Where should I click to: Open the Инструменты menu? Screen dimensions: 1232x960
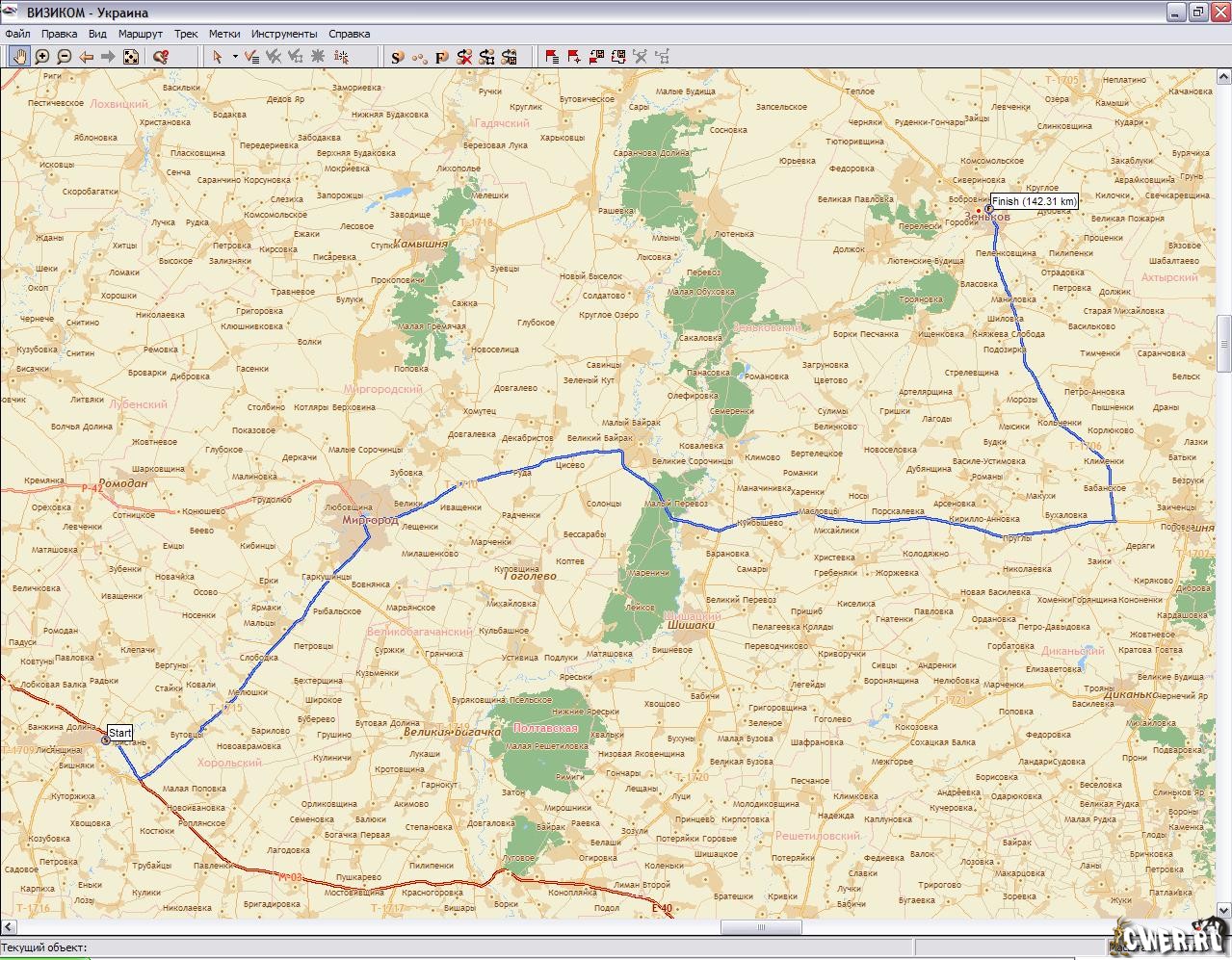[x=284, y=34]
